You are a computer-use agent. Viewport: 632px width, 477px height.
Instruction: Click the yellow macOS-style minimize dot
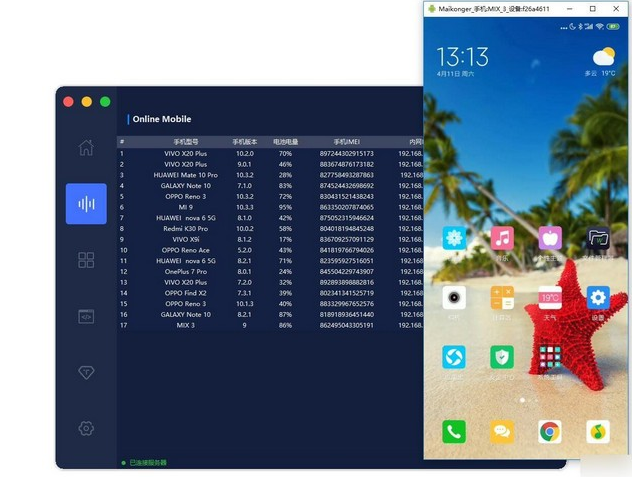(87, 102)
